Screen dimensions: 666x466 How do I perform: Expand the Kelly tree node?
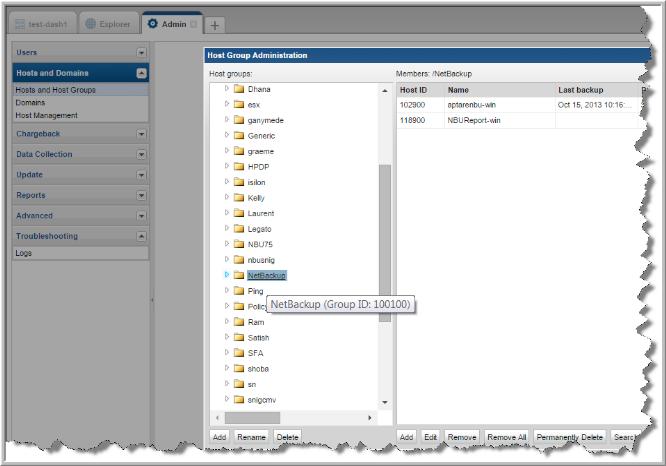pos(227,198)
